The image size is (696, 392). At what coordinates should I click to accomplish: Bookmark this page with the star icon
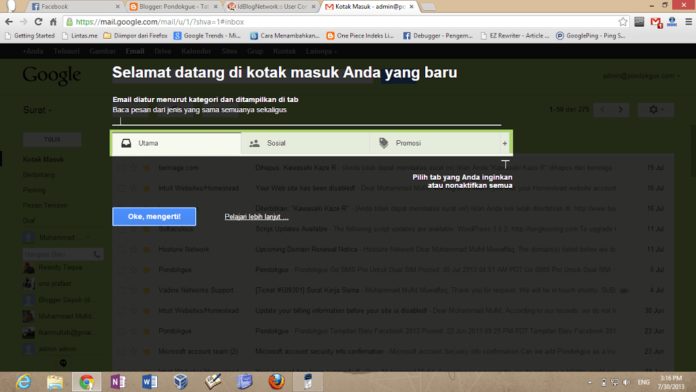[623, 22]
